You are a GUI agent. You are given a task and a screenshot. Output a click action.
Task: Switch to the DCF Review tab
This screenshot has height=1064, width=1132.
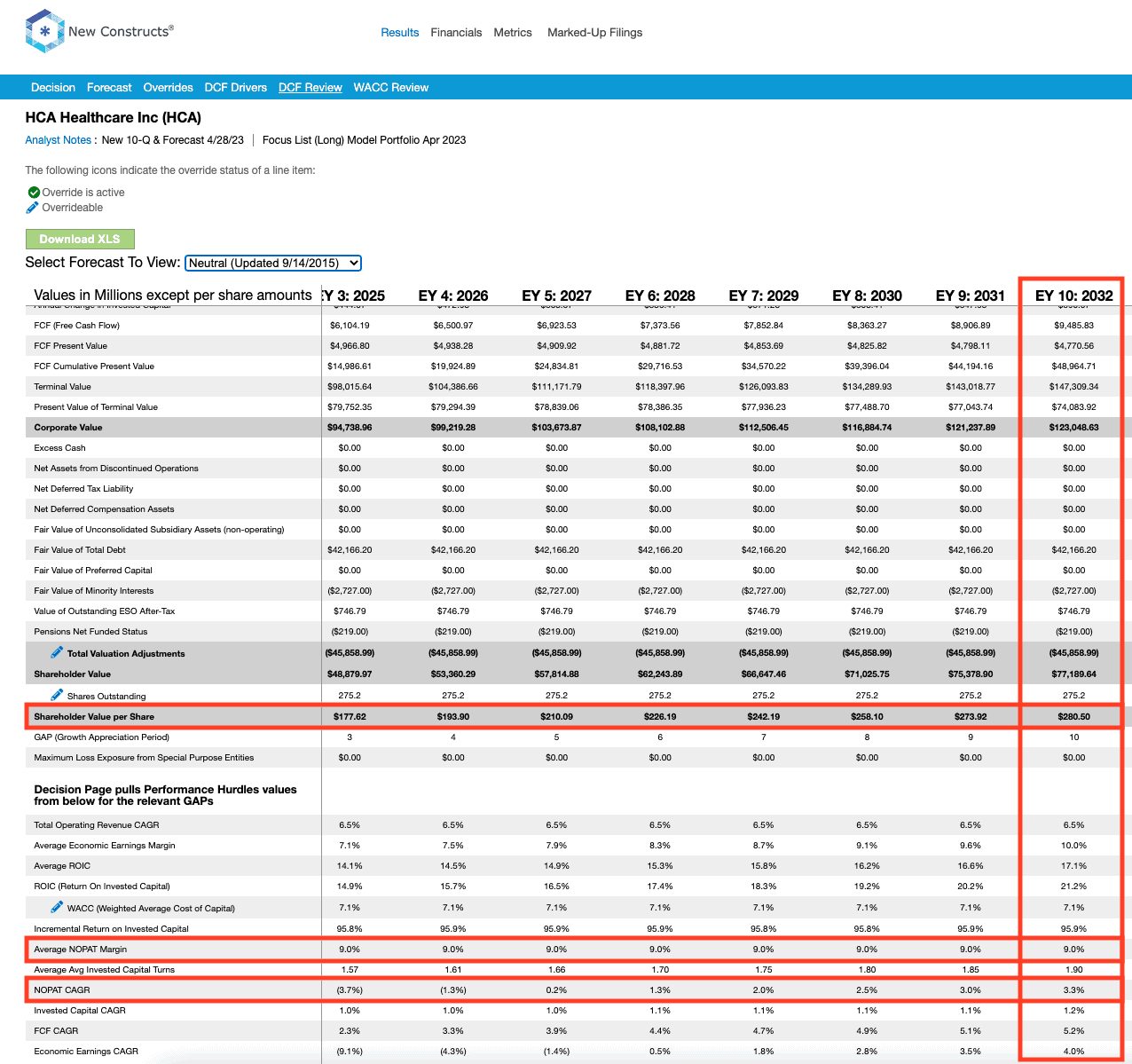click(x=311, y=88)
